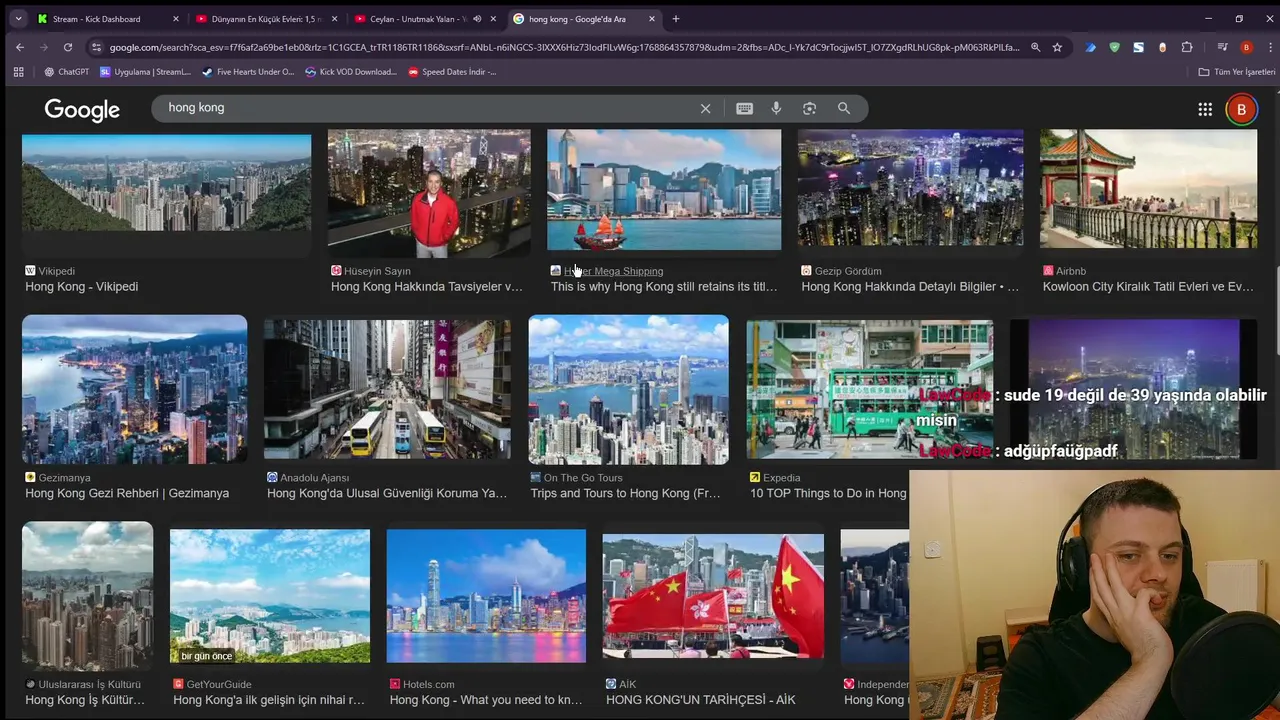Click the address bar URL
The width and height of the screenshot is (1280, 720).
[564, 47]
